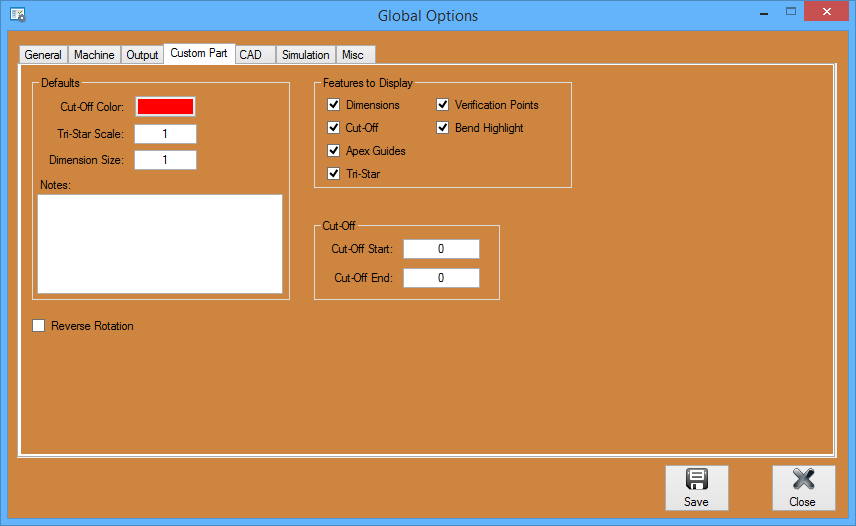
Task: Open the Simulation tab
Action: click(306, 55)
